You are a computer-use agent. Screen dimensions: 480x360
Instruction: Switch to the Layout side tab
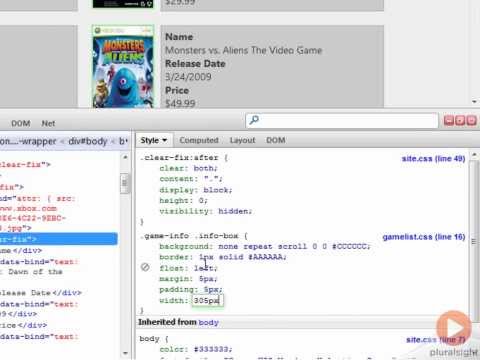tap(242, 140)
